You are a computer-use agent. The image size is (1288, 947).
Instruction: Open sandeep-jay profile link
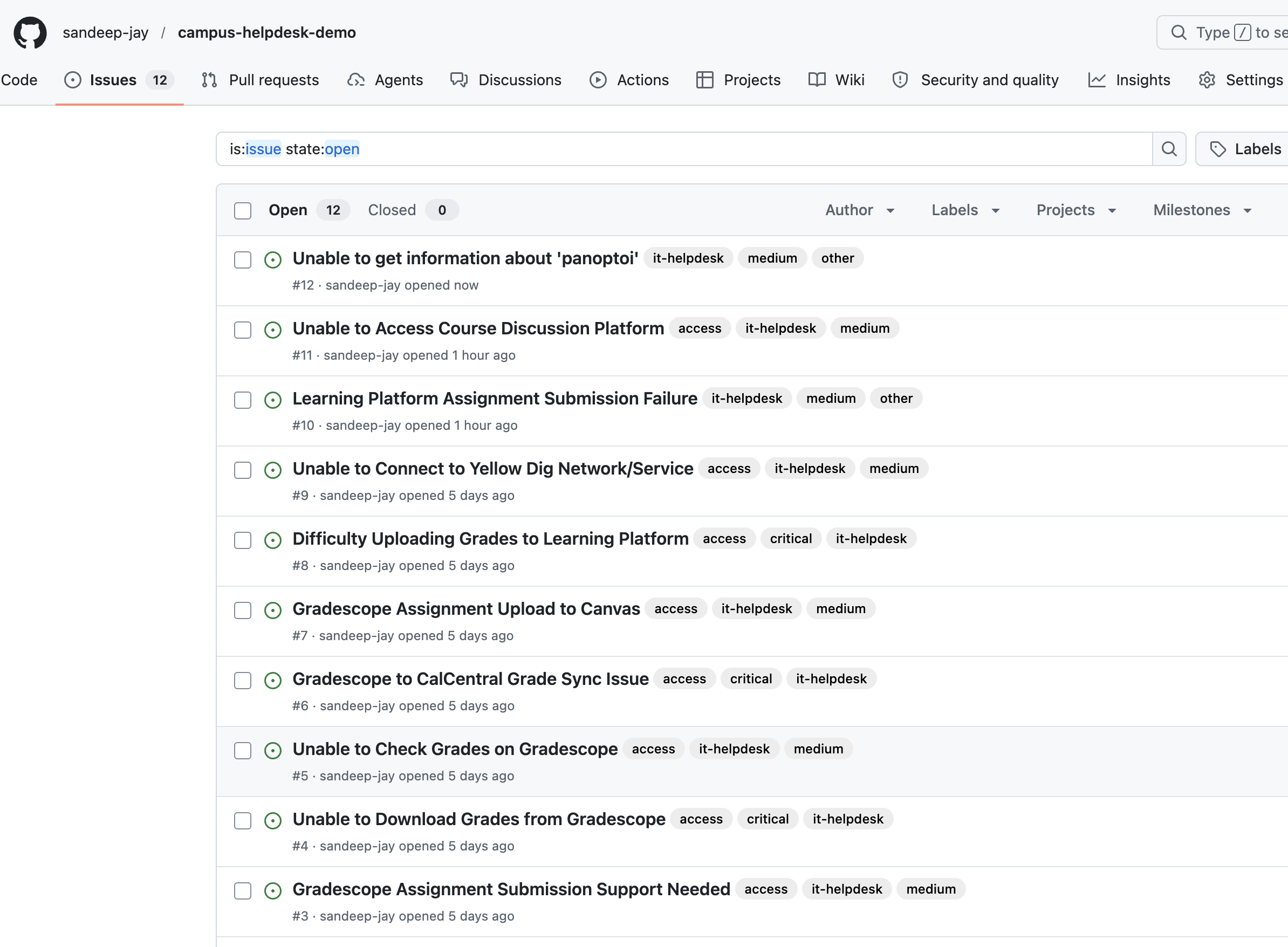point(106,33)
